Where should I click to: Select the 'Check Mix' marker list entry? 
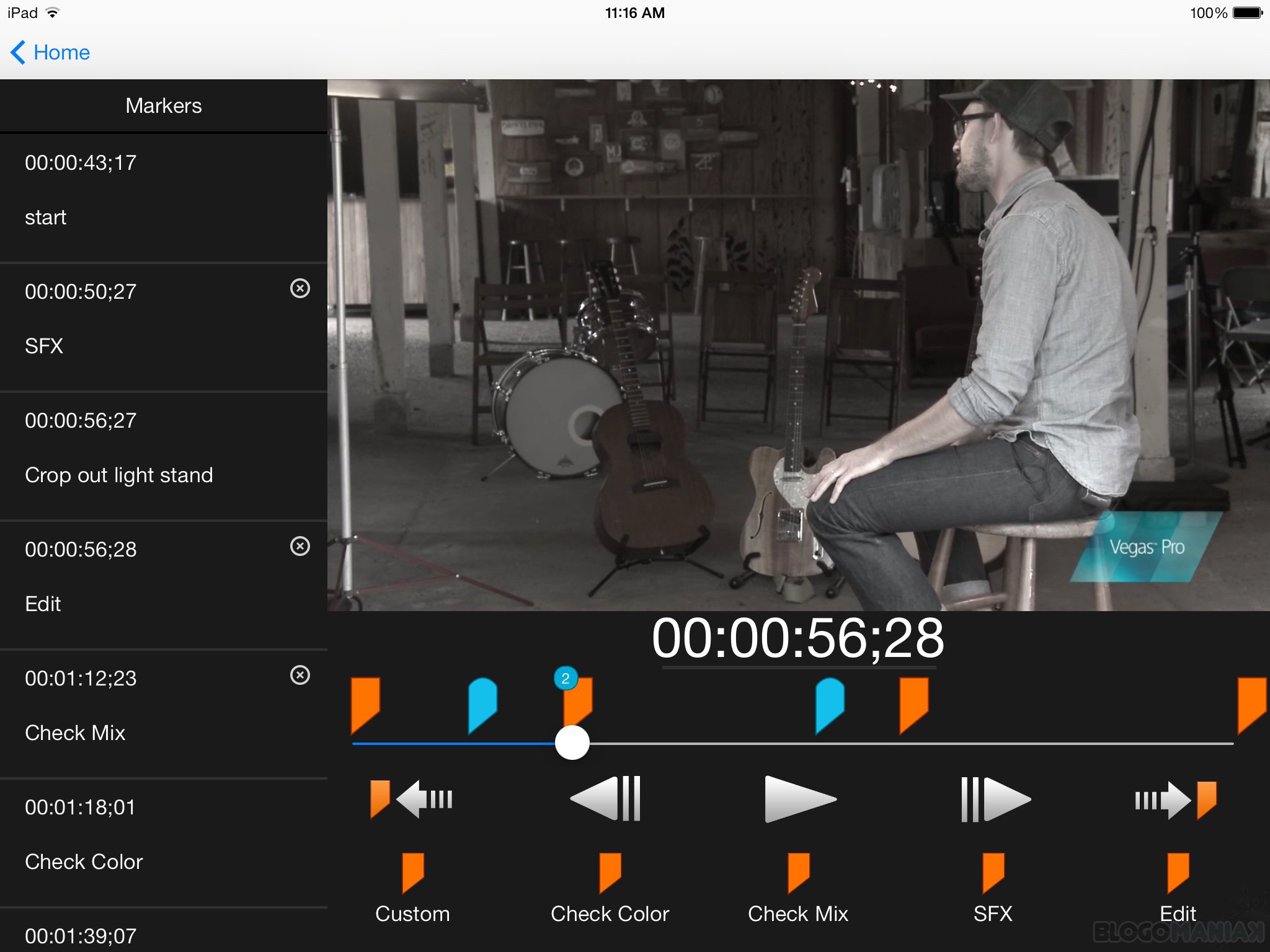coord(164,714)
